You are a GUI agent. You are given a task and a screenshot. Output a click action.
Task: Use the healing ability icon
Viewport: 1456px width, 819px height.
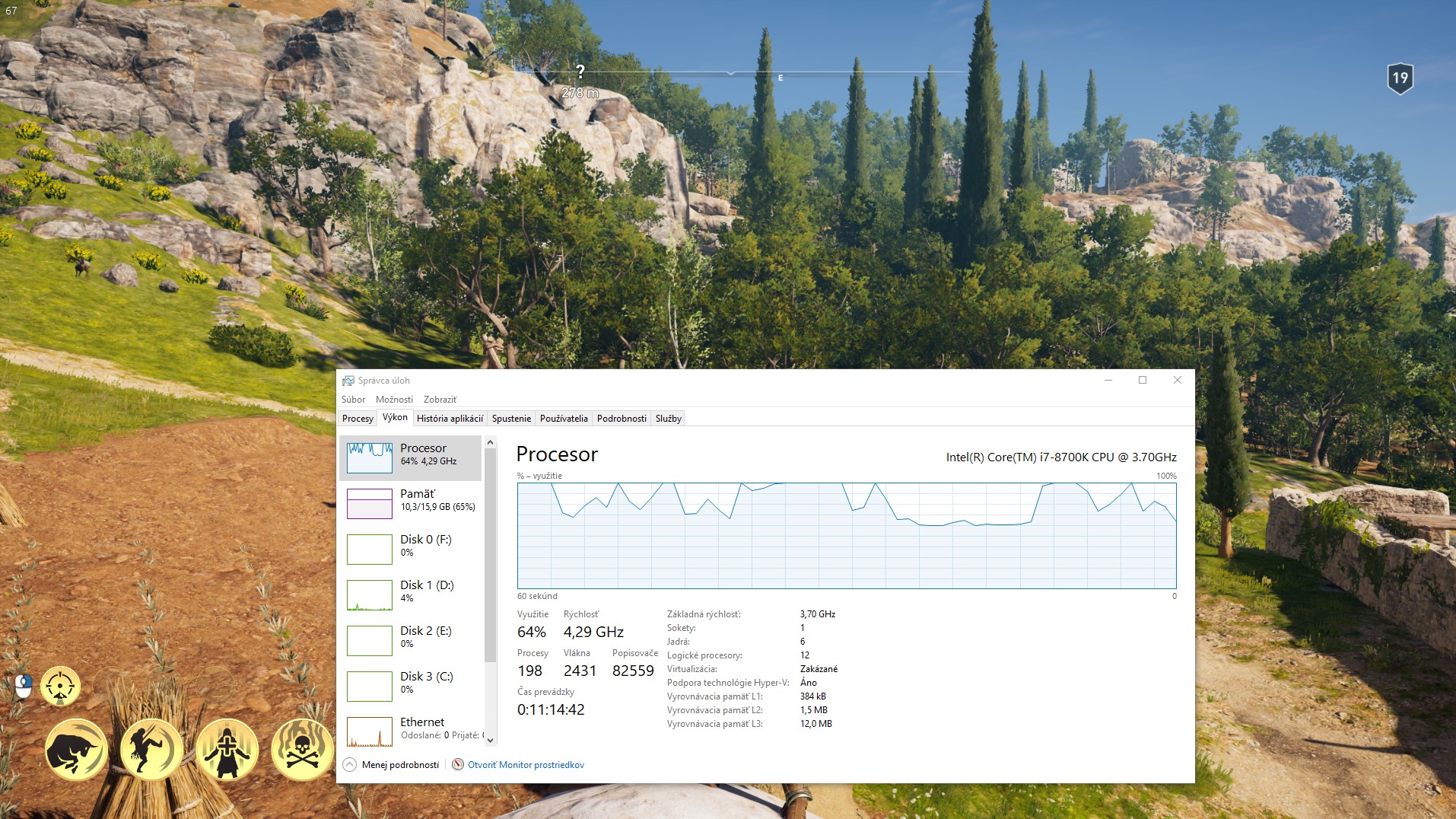click(227, 749)
